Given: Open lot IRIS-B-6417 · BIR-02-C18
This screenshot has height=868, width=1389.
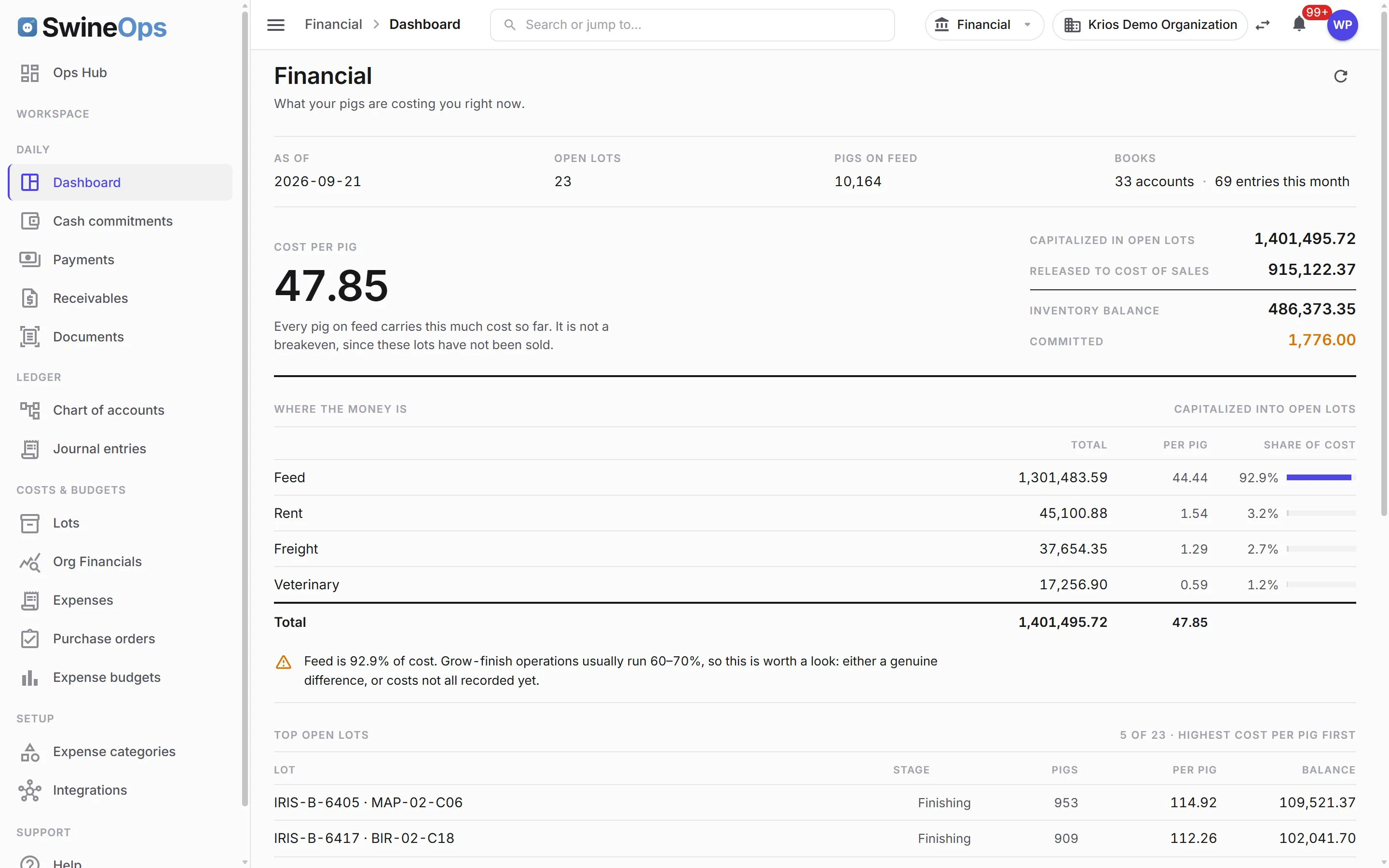Looking at the screenshot, I should pos(815,838).
